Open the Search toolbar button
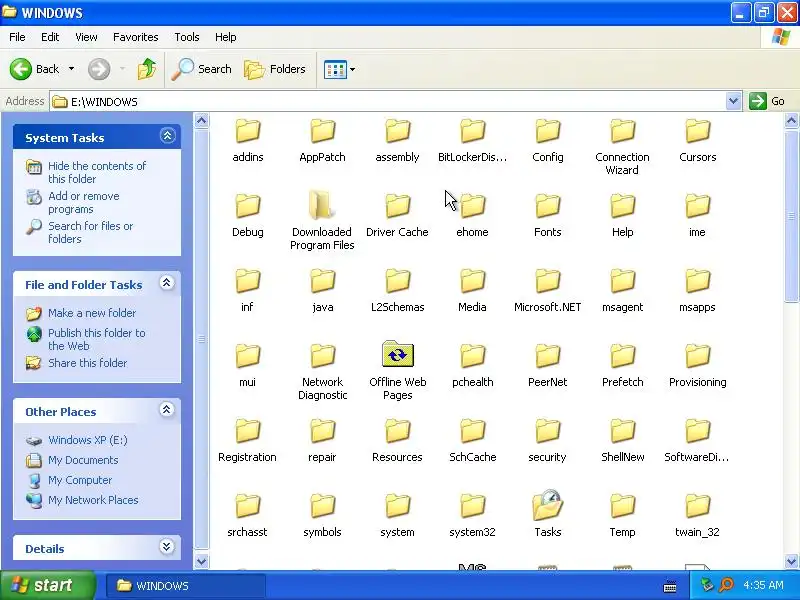800x600 pixels. 202,69
